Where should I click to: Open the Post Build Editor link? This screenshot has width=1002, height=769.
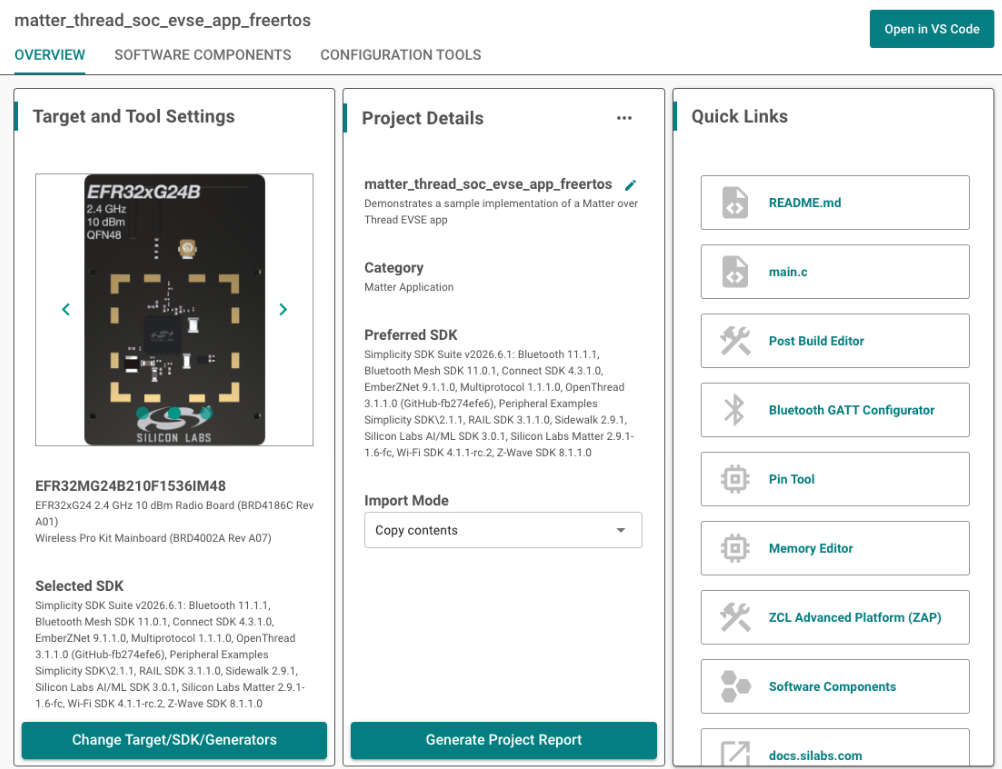(x=835, y=341)
